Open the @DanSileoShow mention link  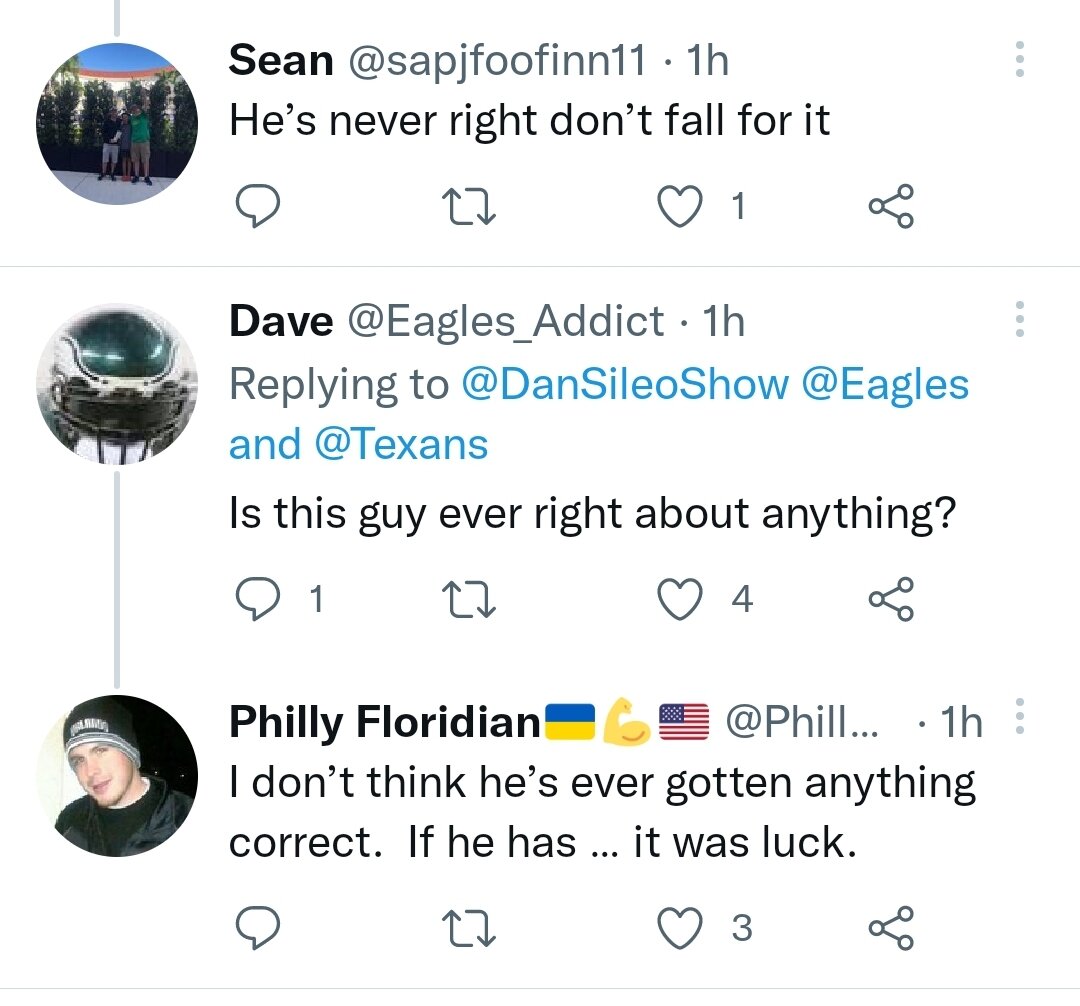pyautogui.click(x=624, y=385)
